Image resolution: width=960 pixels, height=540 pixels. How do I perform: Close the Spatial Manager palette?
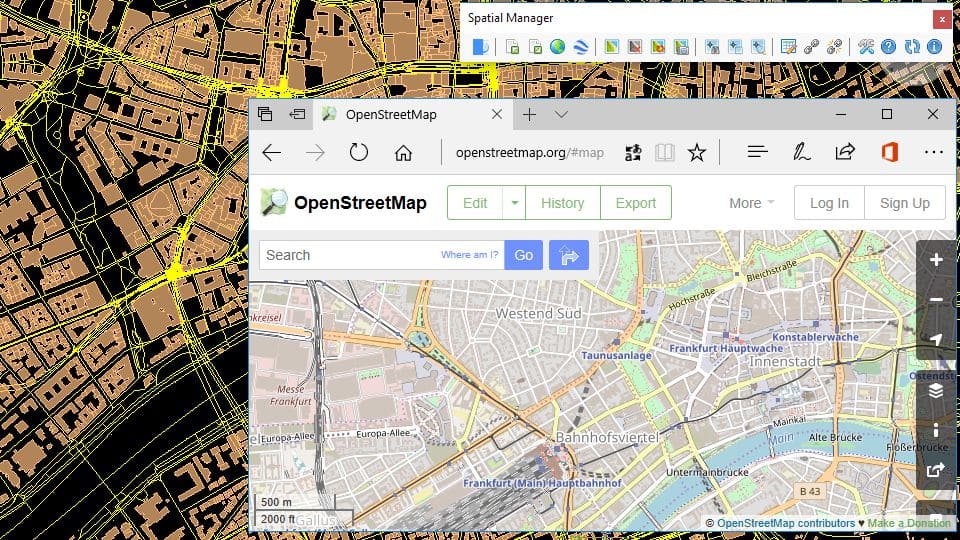[x=942, y=19]
